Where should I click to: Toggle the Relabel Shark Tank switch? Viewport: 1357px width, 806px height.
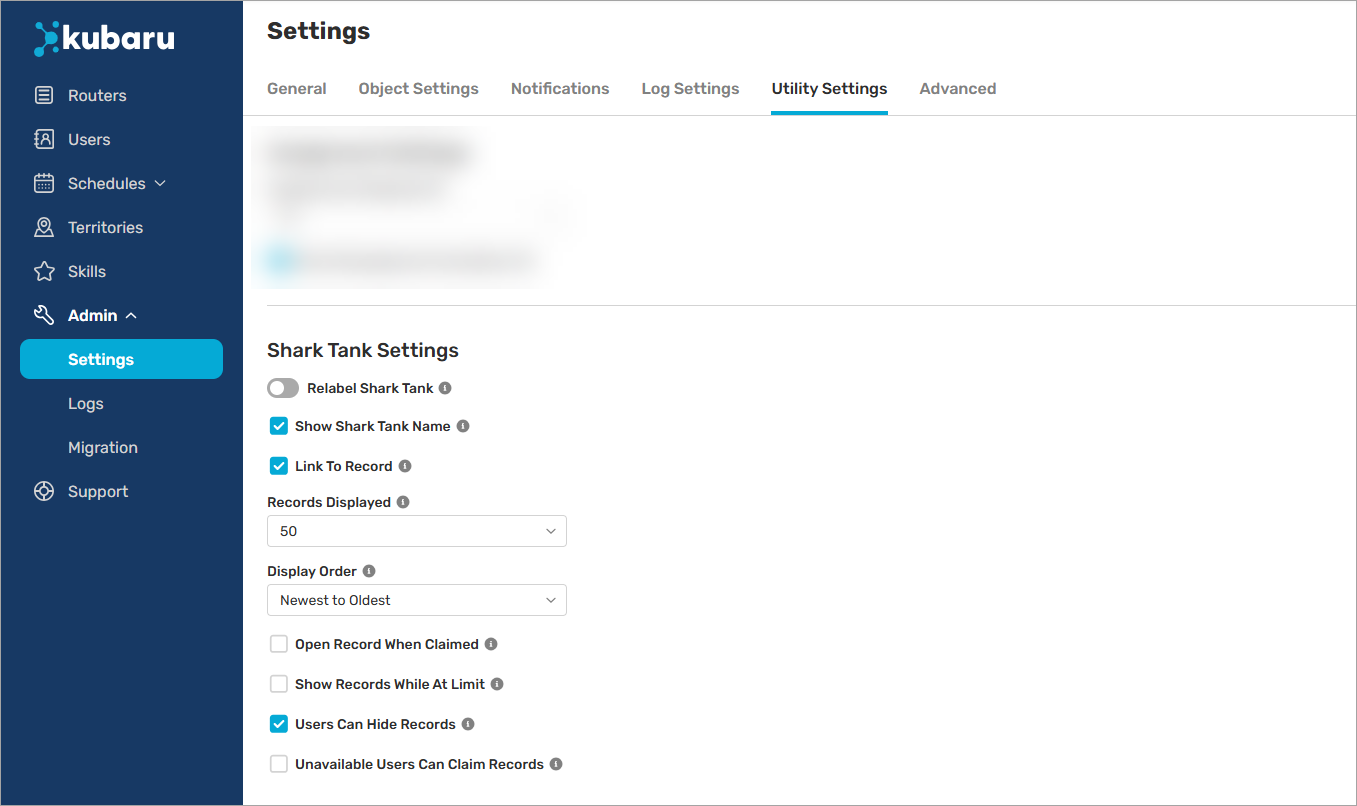[283, 388]
